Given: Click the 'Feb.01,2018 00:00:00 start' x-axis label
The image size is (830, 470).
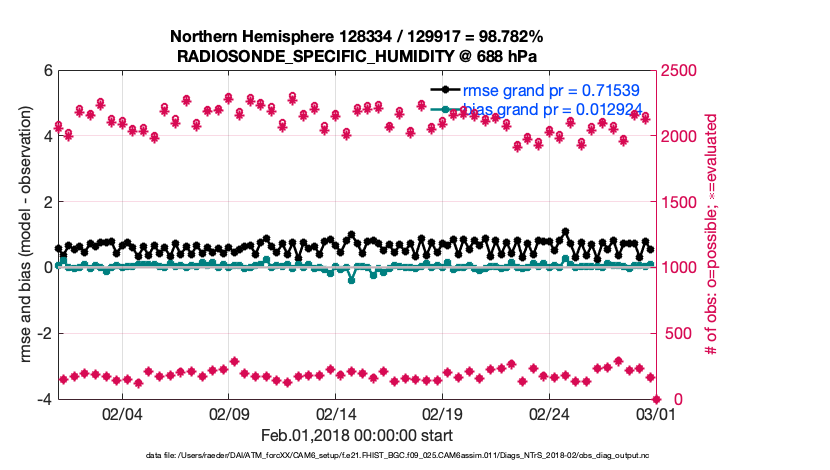Looking at the screenshot, I should tap(356, 435).
